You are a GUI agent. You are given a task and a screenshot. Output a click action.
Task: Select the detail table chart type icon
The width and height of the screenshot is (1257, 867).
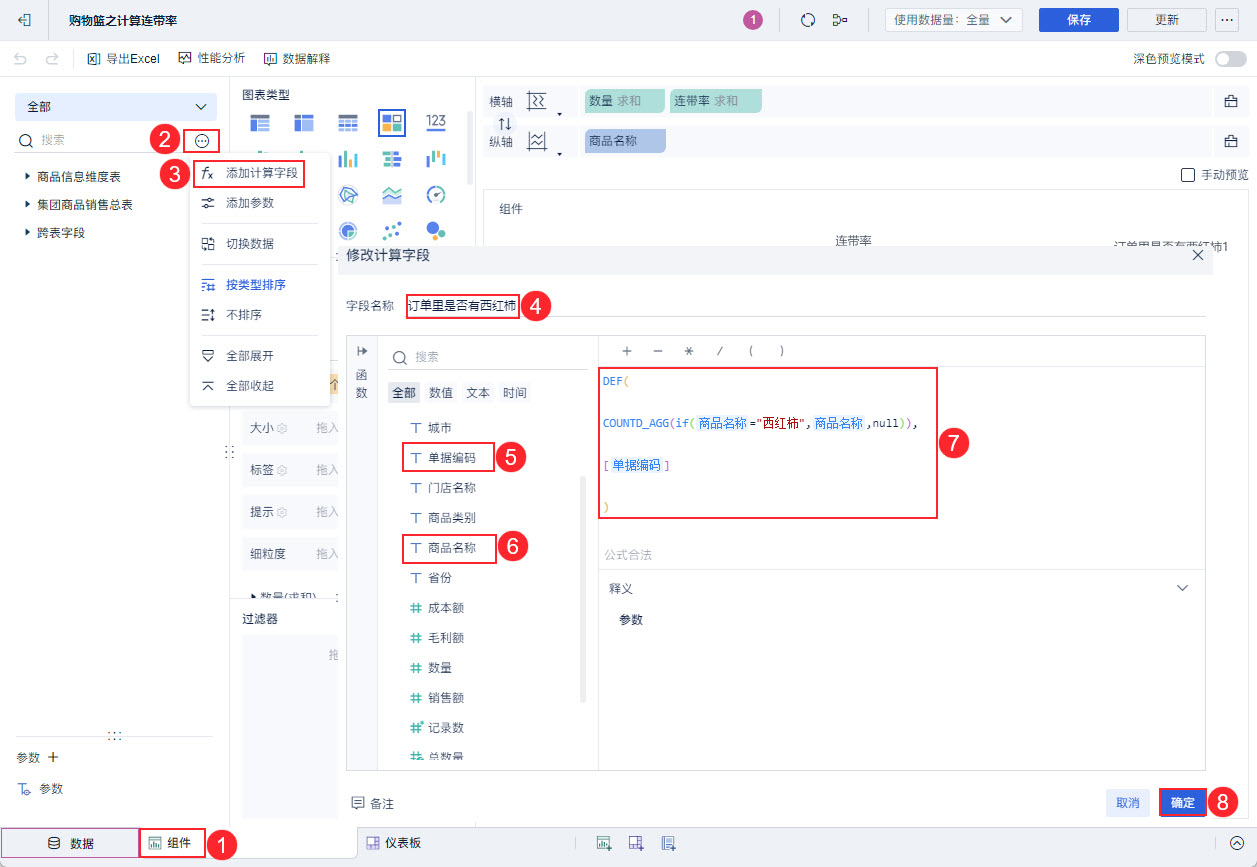click(348, 123)
